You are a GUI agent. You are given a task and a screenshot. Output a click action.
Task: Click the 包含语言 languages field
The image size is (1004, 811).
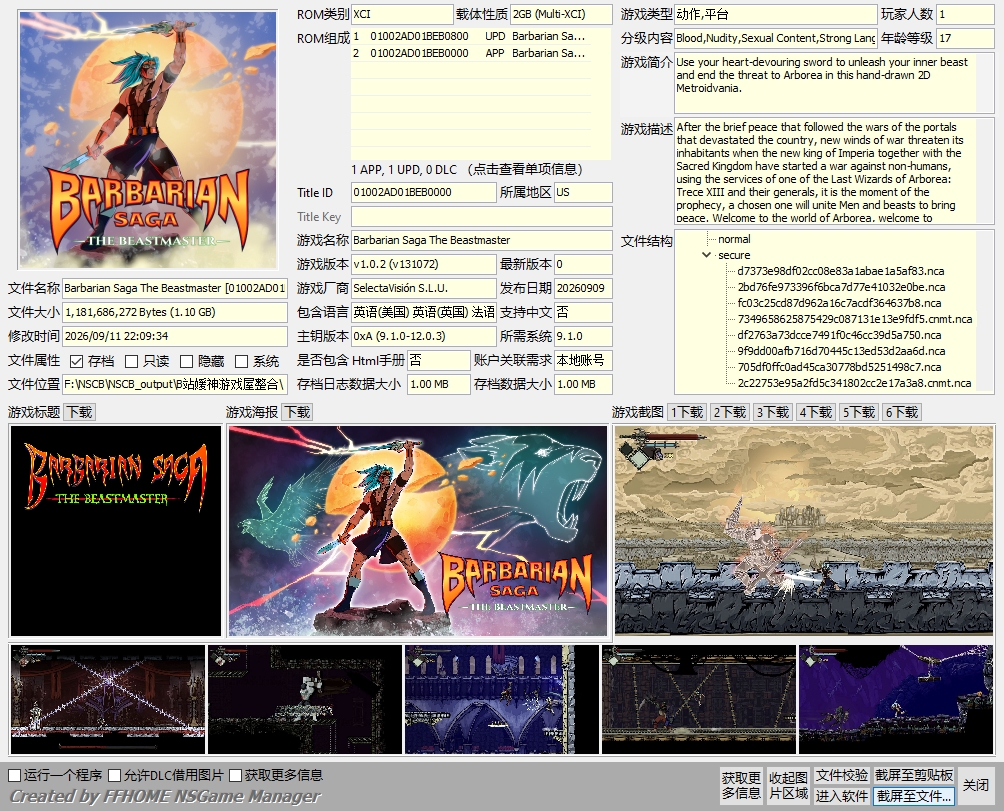[423, 312]
